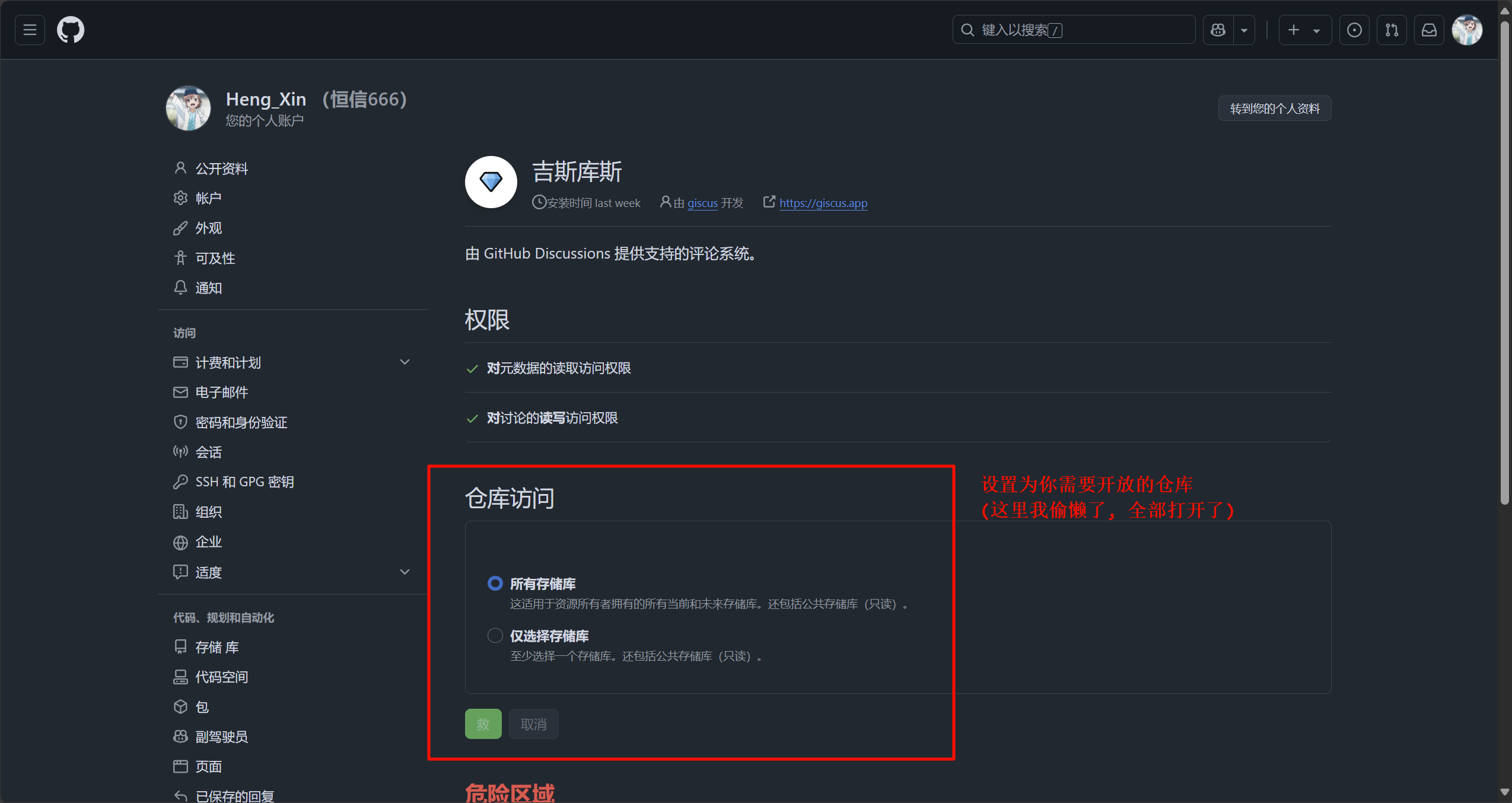1512x803 pixels.
Task: Open the issues icon in header
Action: (1354, 30)
